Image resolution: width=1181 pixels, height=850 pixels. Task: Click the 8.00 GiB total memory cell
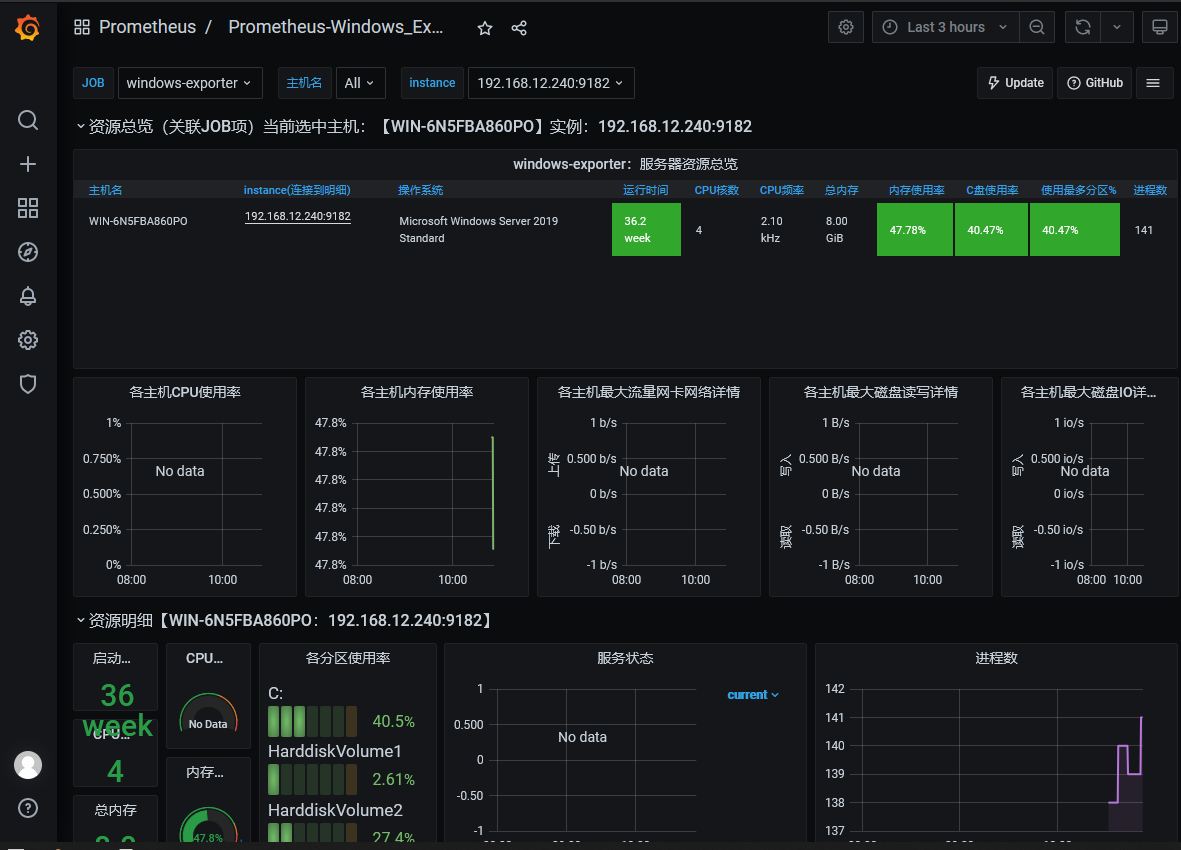point(836,230)
